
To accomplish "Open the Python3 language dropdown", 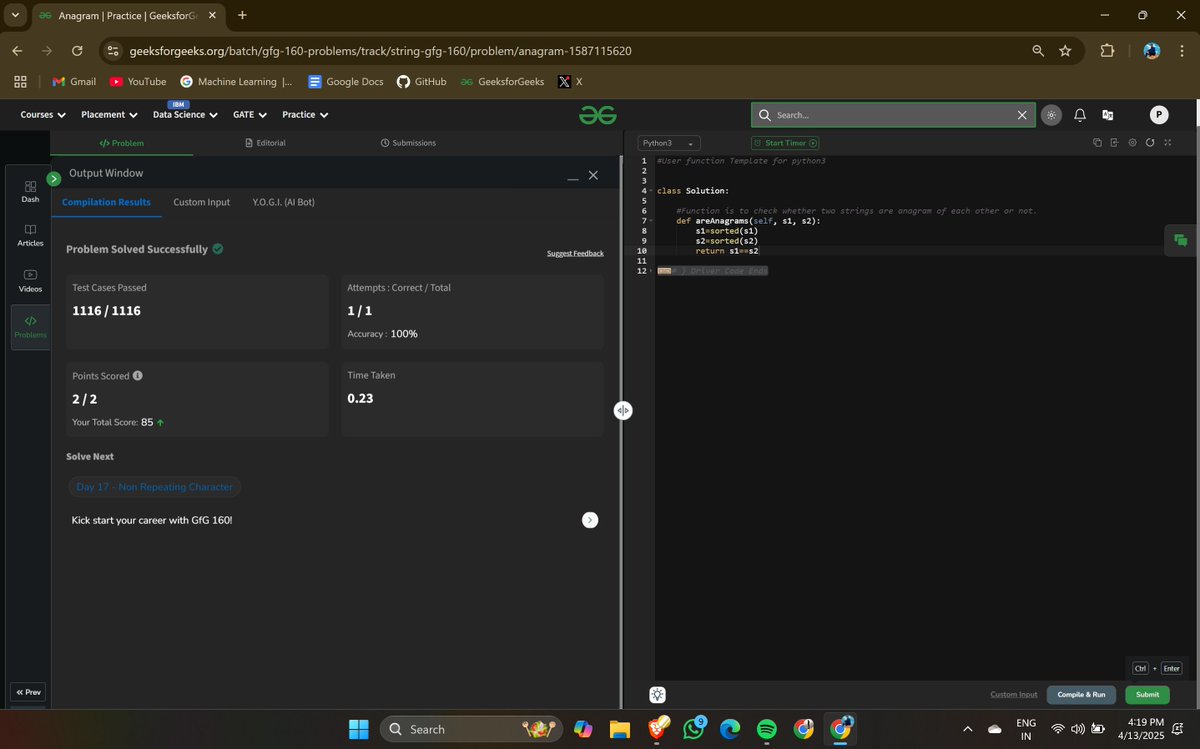I will 669,143.
